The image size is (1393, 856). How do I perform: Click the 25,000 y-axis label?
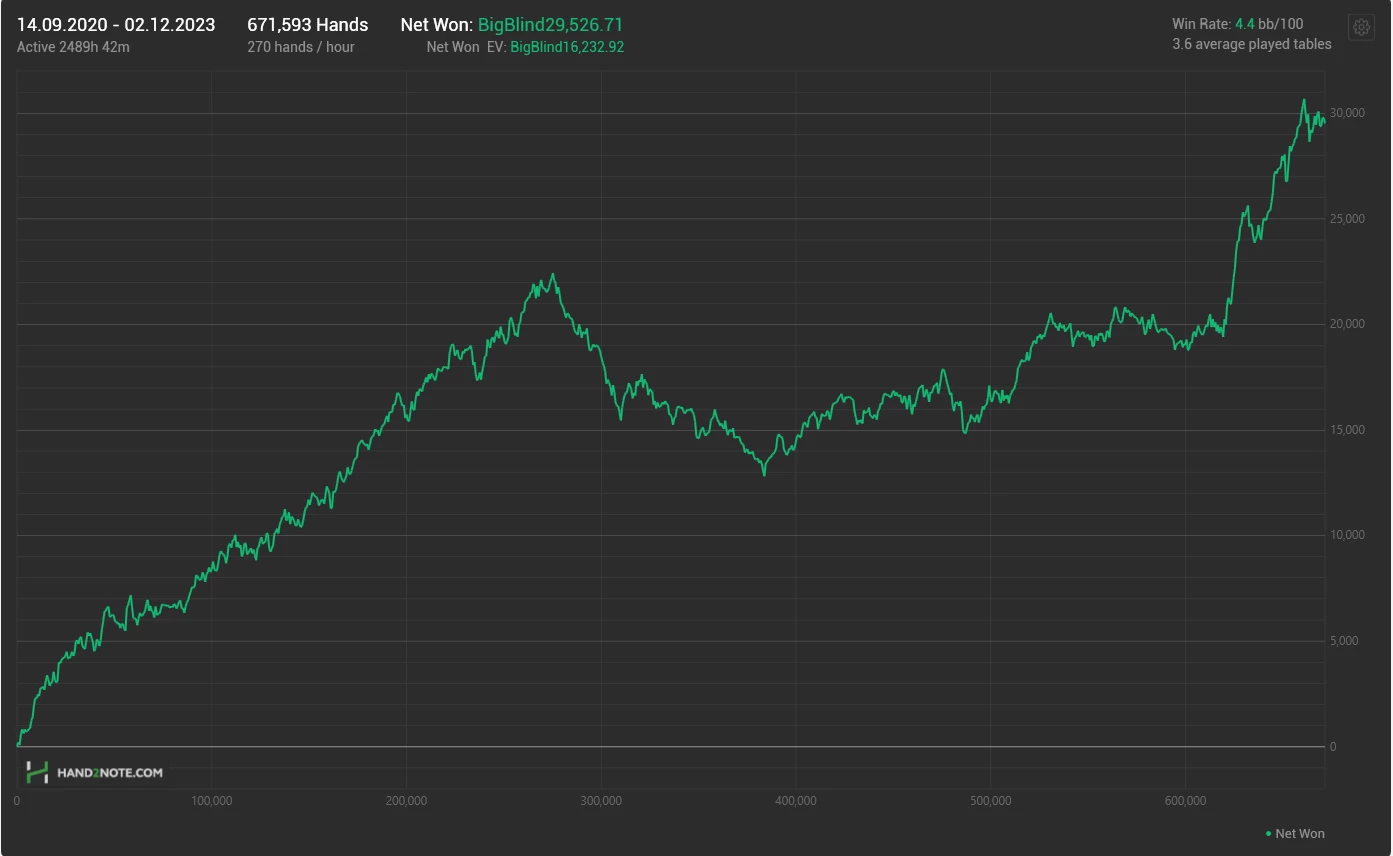coord(1347,219)
